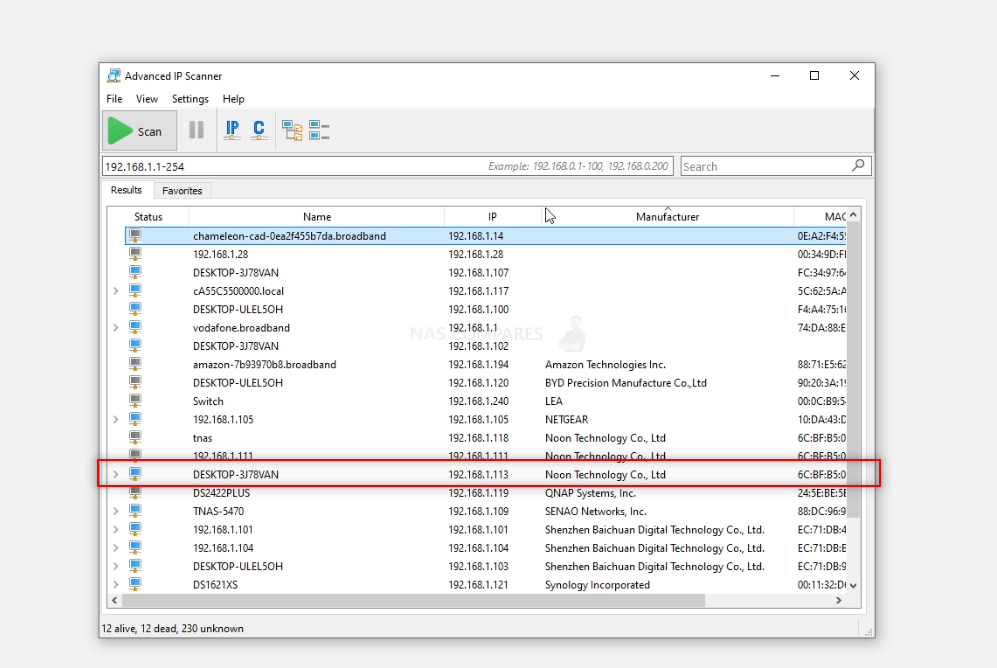Expand the TNAS-5470 row

(116, 511)
